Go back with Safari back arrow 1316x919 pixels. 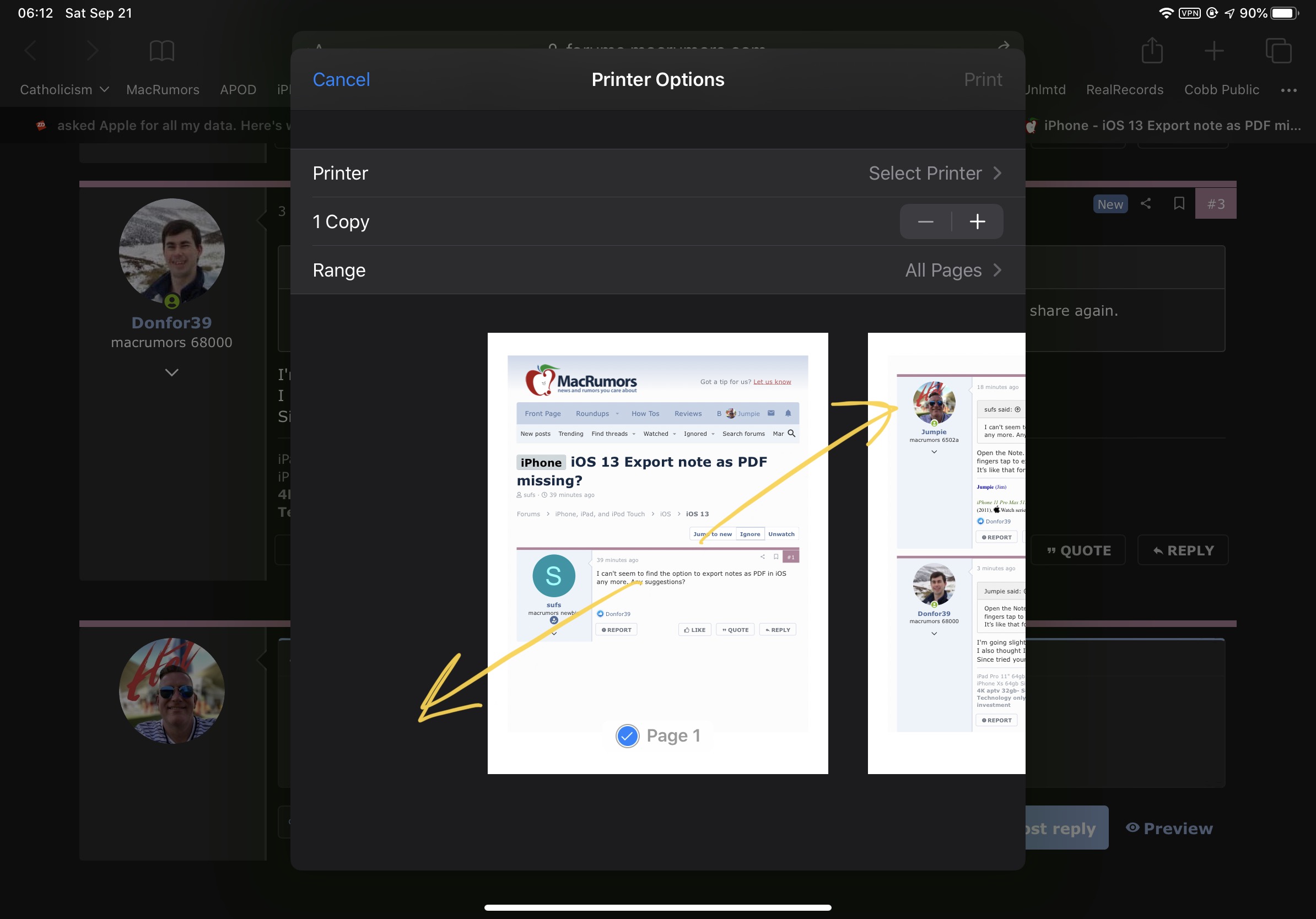click(x=30, y=51)
